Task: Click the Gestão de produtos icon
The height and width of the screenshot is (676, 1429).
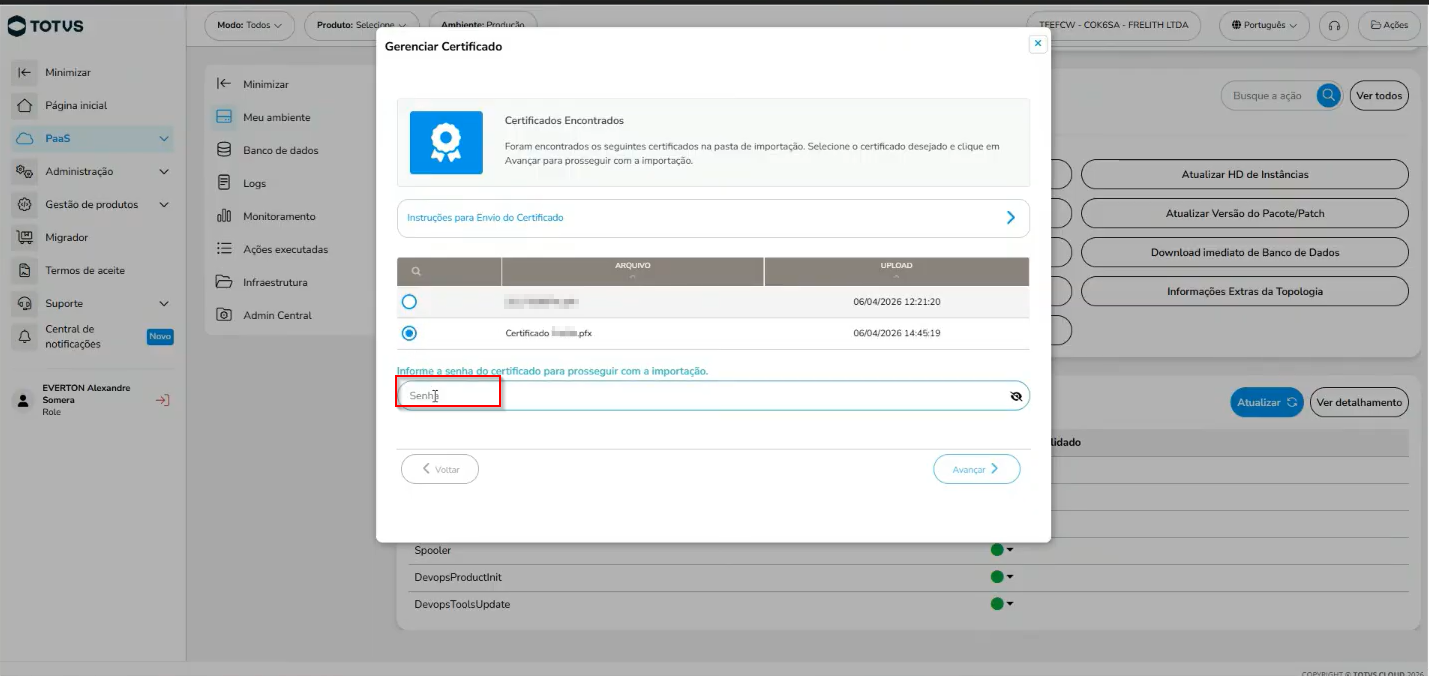Action: (x=25, y=205)
